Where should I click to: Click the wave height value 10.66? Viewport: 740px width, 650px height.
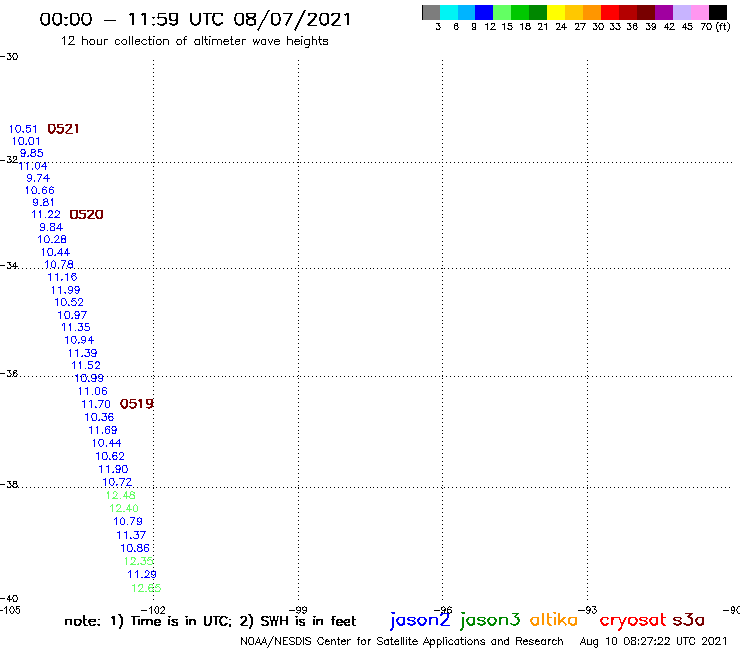(40, 191)
